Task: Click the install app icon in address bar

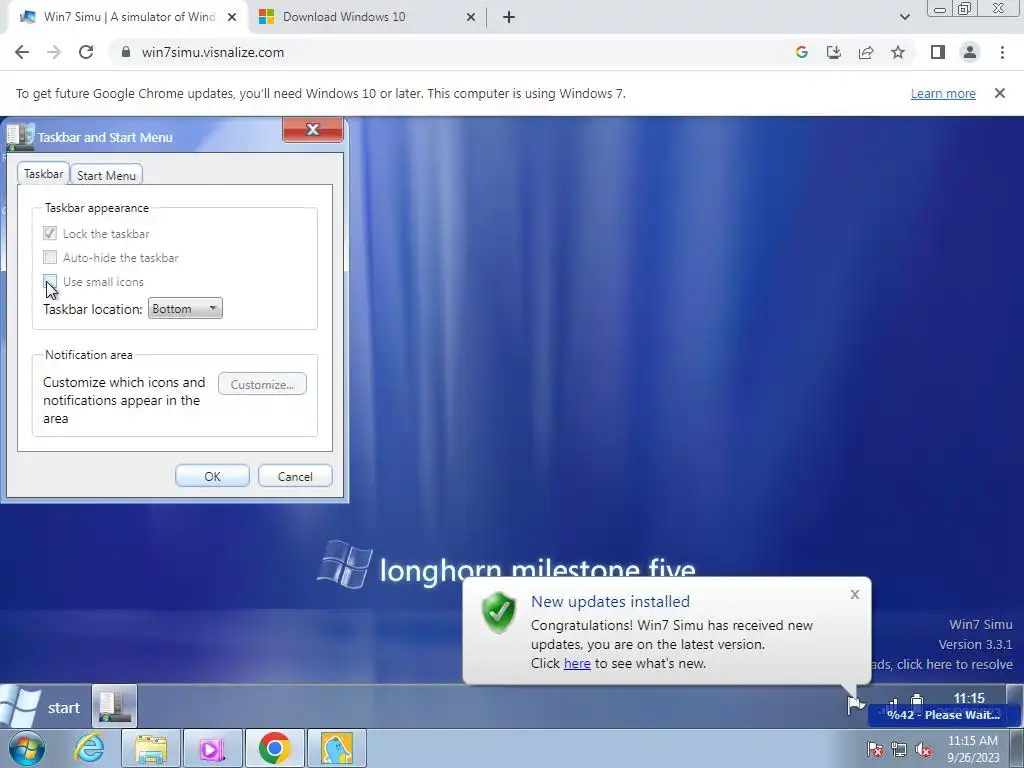Action: [833, 52]
